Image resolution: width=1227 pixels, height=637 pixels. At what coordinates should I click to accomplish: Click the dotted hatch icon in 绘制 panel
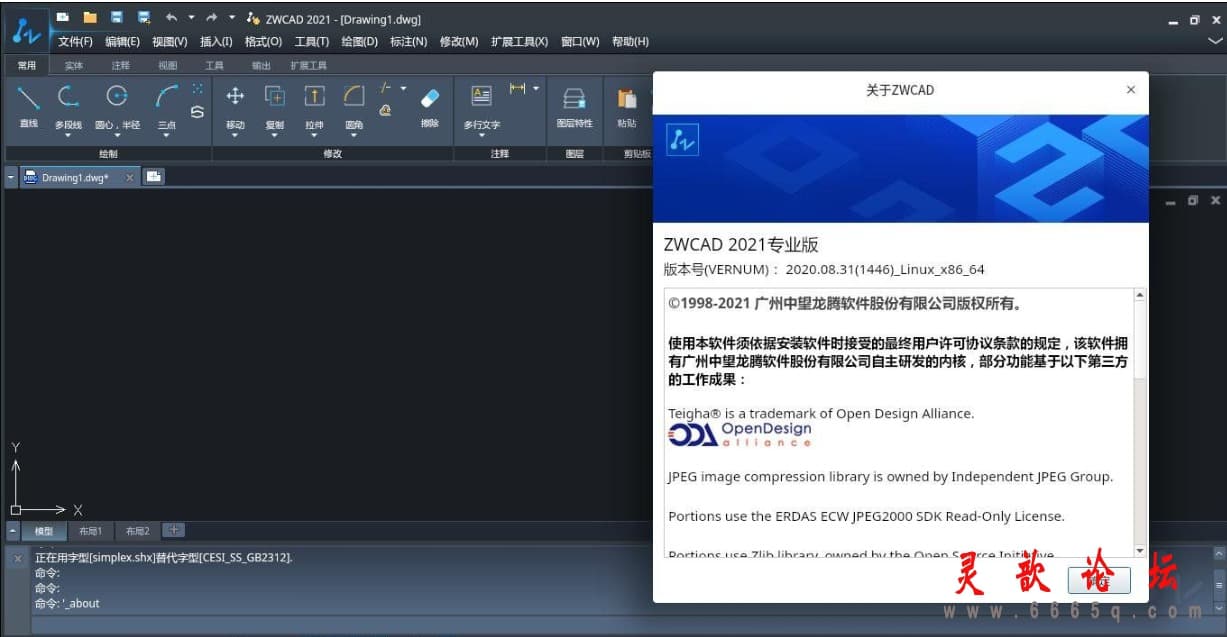197,88
